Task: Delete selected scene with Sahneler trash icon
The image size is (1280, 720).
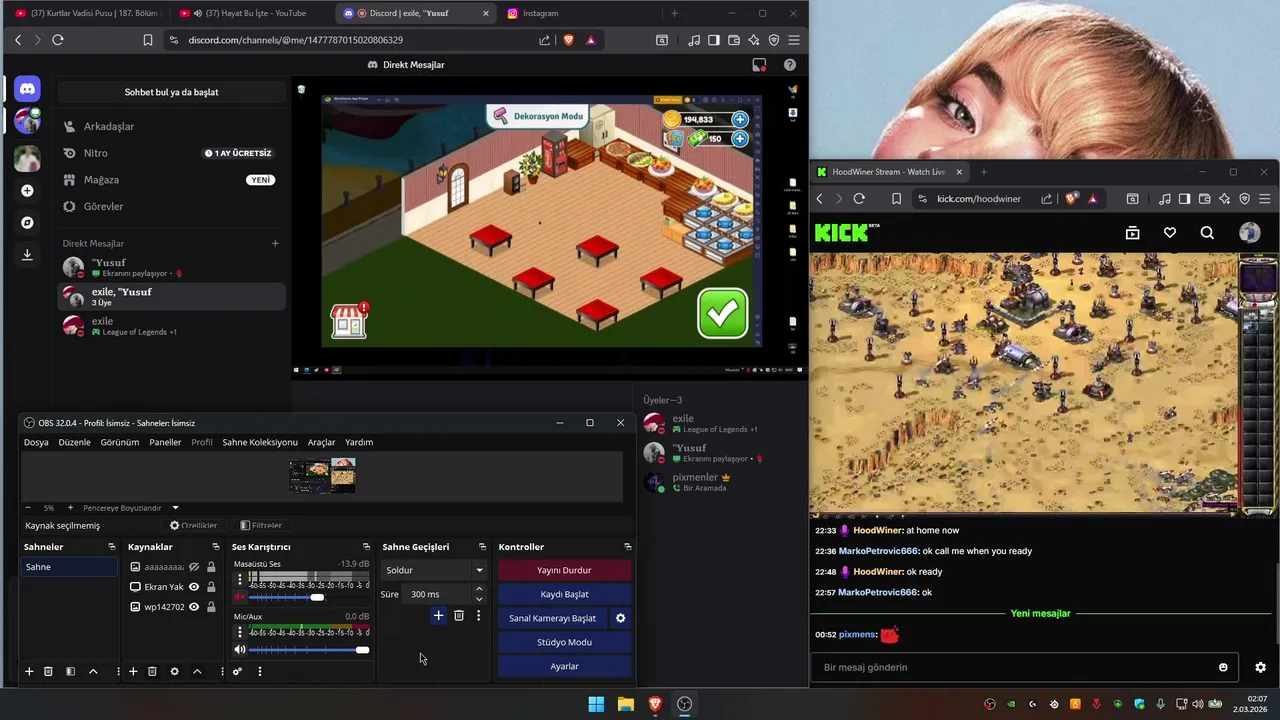Action: click(x=48, y=671)
